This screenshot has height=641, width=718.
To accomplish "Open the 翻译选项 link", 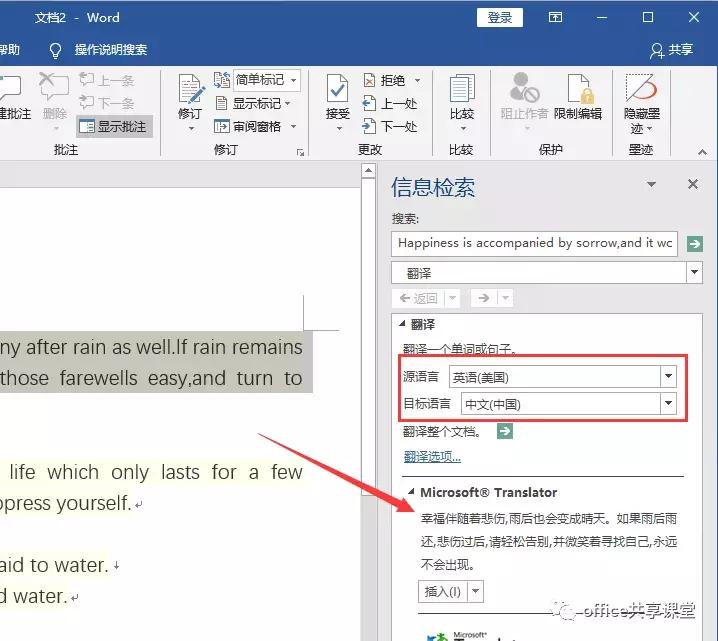I will tap(432, 456).
